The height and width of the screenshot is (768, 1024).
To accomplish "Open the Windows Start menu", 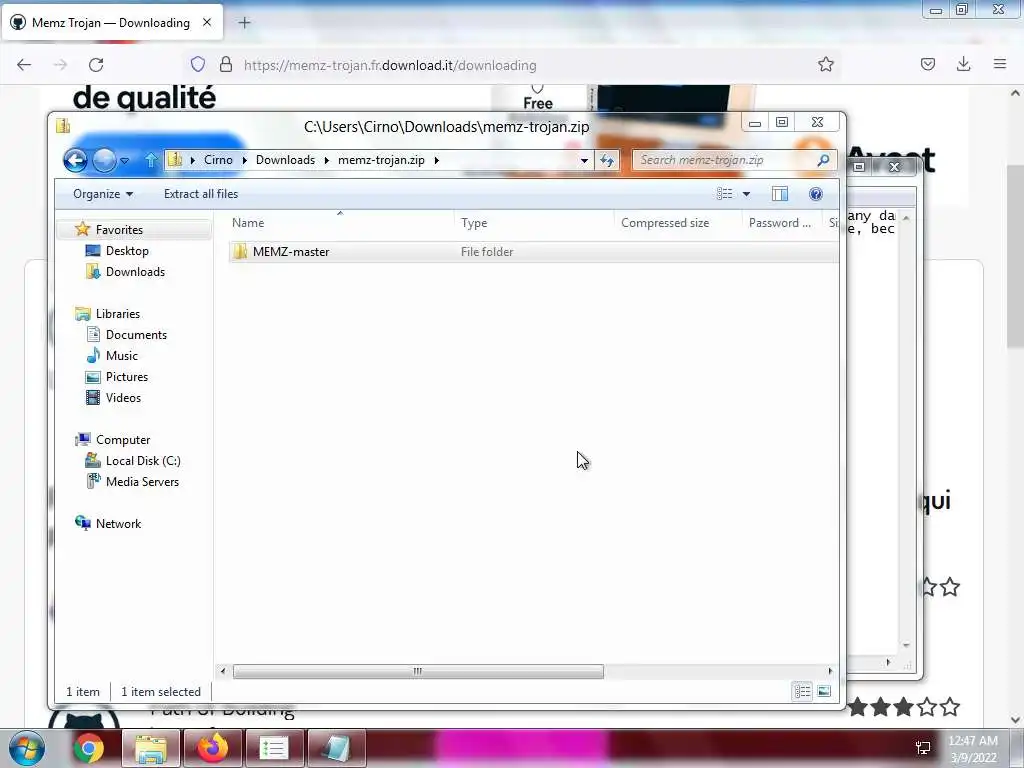I will point(26,748).
